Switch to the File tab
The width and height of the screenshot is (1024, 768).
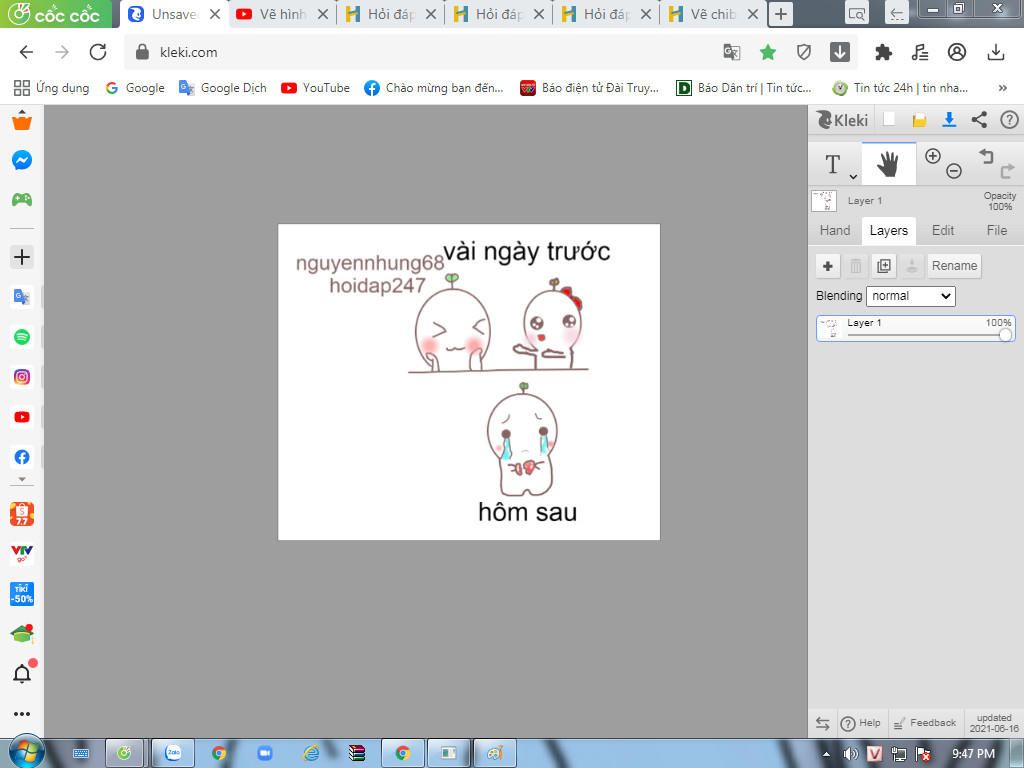997,231
